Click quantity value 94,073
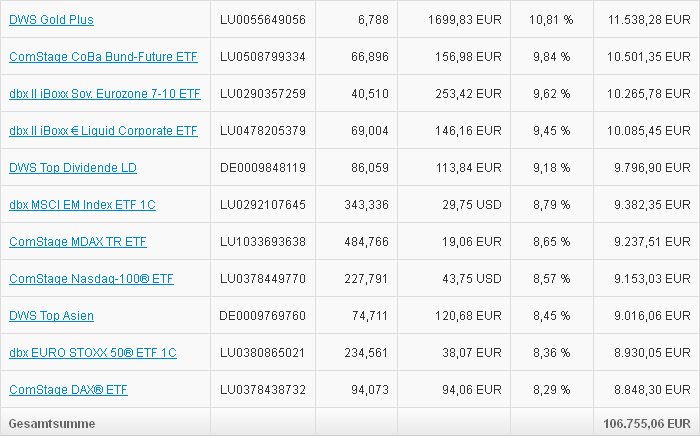Viewport: 700px width, 436px height. tap(370, 390)
